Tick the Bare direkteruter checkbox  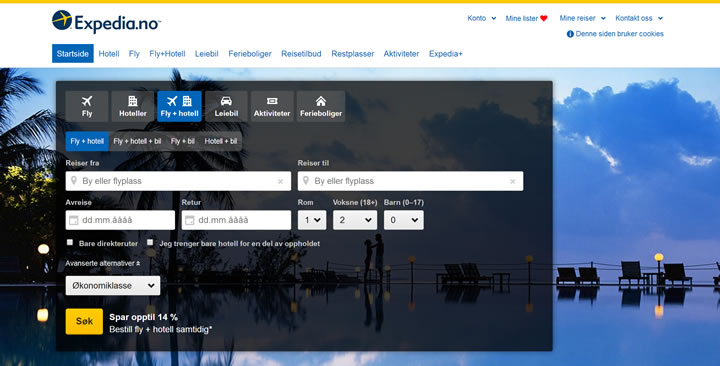(70, 242)
